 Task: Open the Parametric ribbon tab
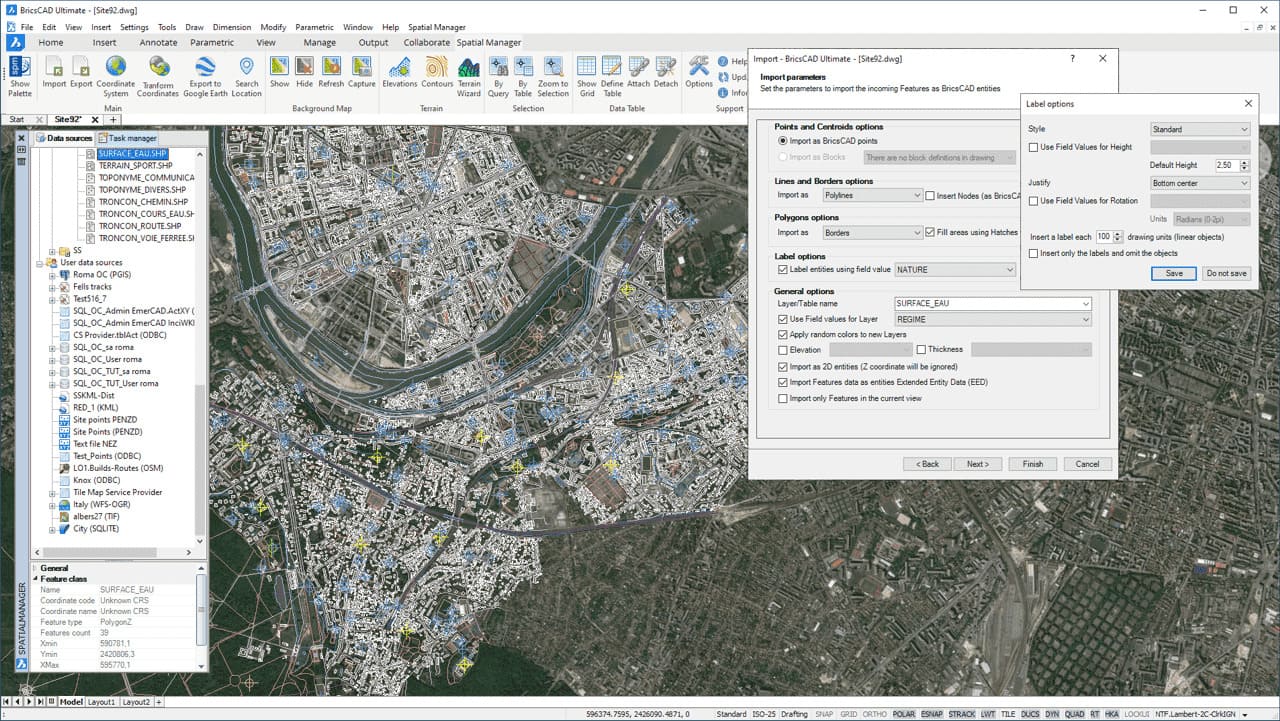click(x=212, y=43)
